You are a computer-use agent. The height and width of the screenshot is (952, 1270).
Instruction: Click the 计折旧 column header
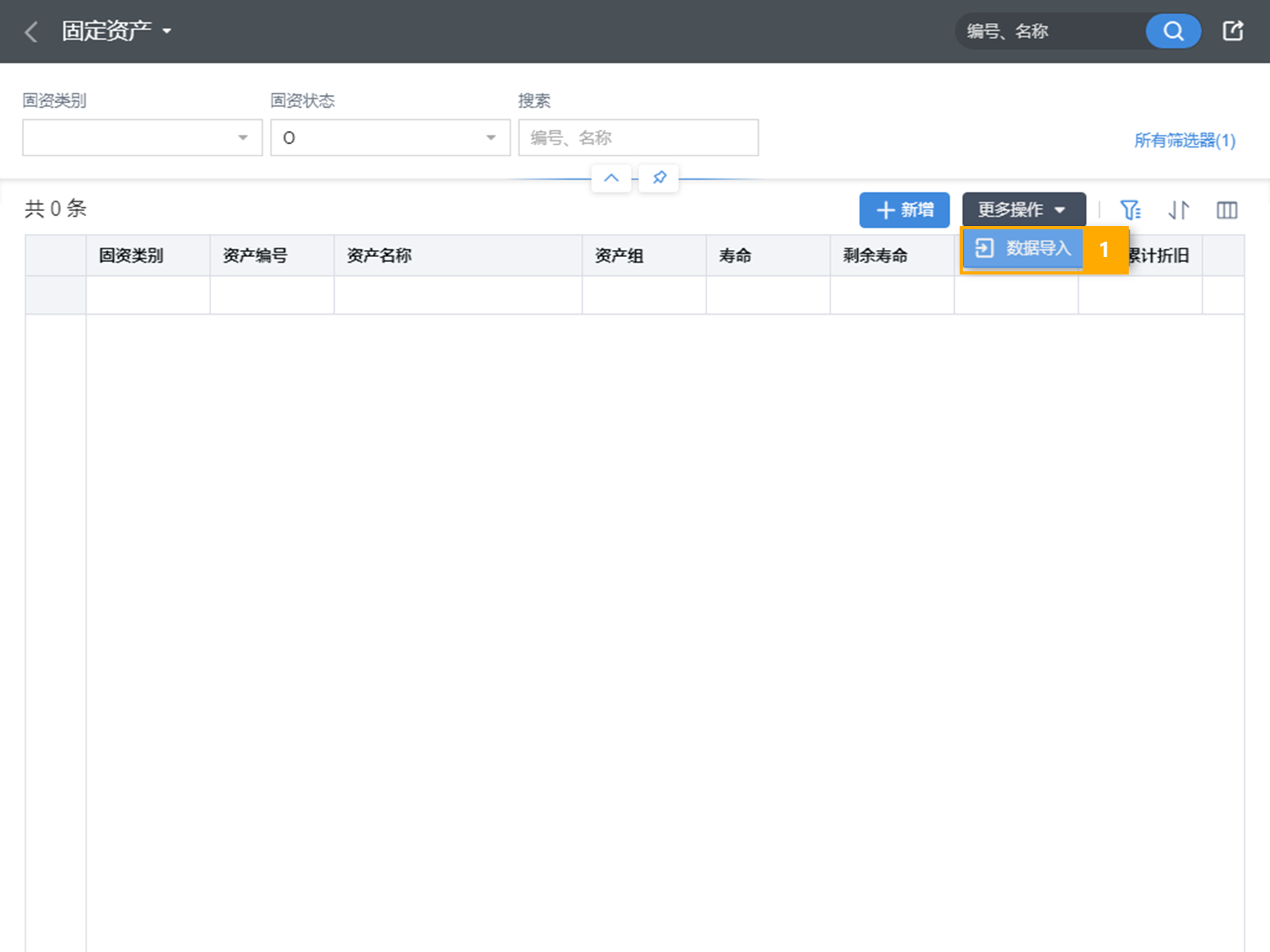pyautogui.click(x=1159, y=255)
